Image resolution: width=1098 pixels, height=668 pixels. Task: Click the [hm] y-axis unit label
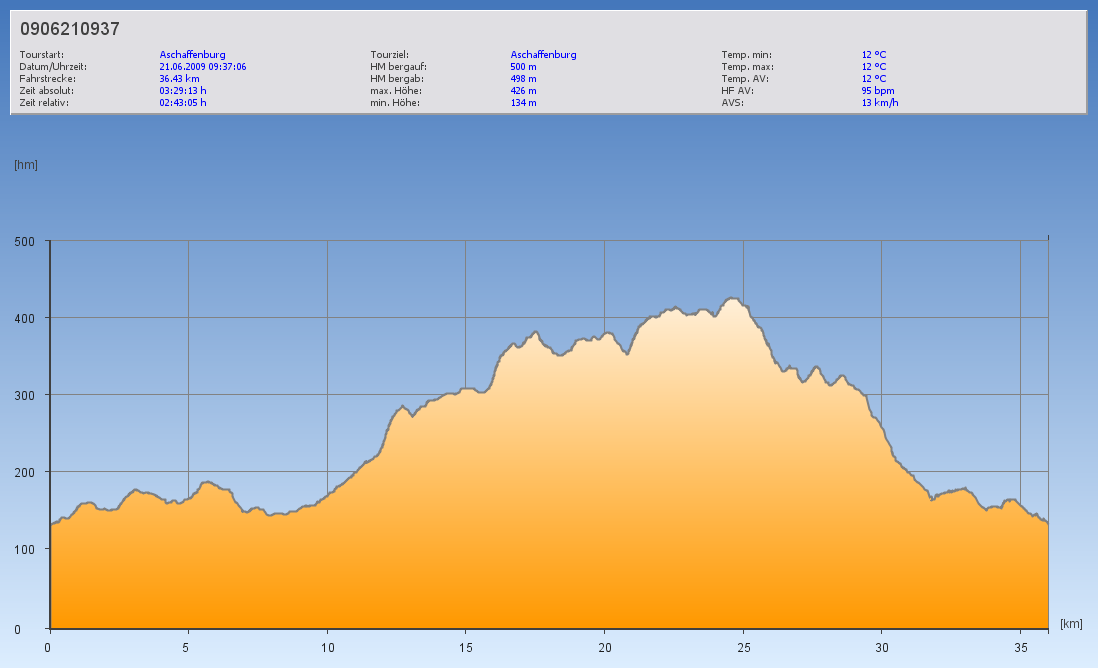click(26, 165)
